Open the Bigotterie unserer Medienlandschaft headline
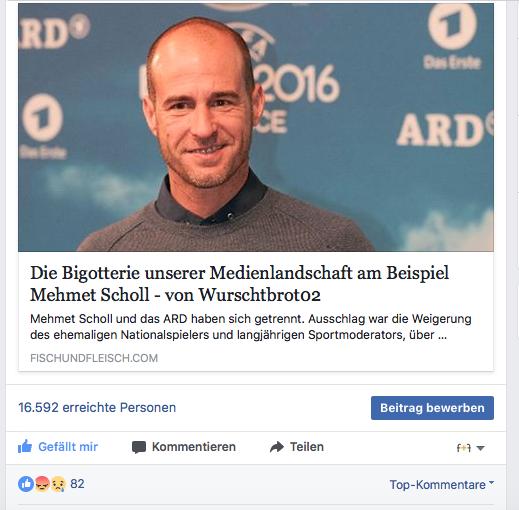Viewport: 519px width, 510px height. click(x=239, y=283)
